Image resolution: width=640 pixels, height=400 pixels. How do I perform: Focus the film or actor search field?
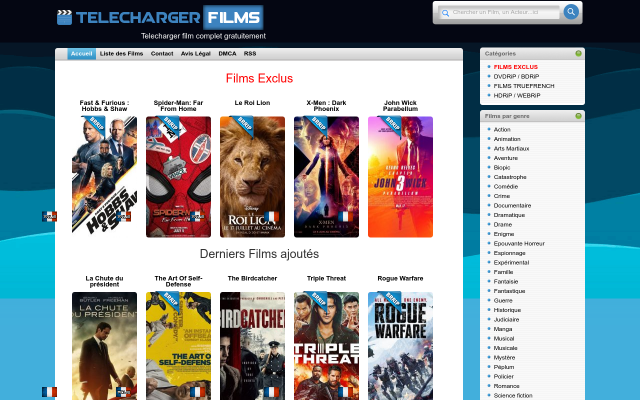[x=499, y=12]
